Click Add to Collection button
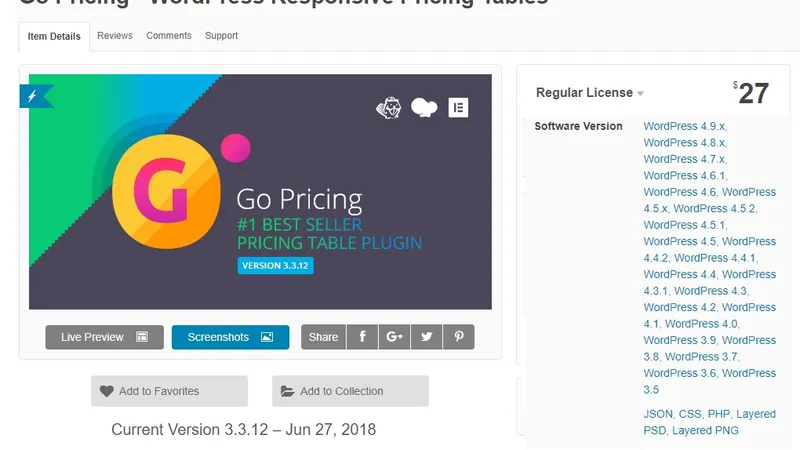 pyautogui.click(x=351, y=391)
